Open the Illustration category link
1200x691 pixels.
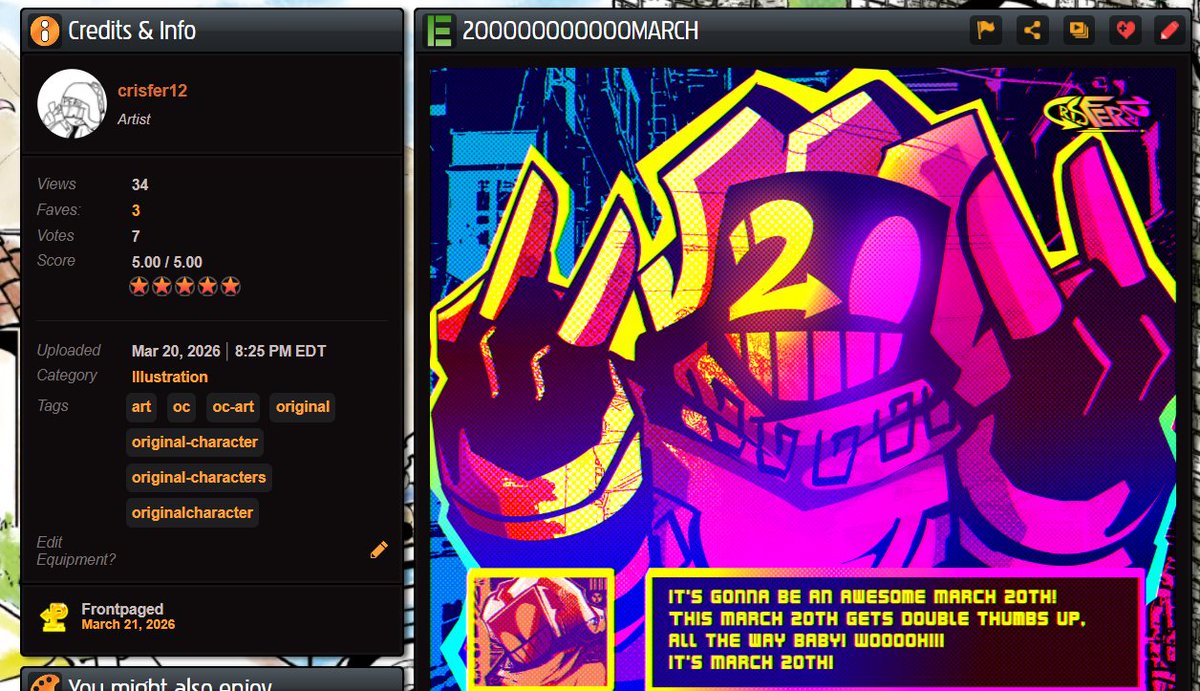click(170, 377)
